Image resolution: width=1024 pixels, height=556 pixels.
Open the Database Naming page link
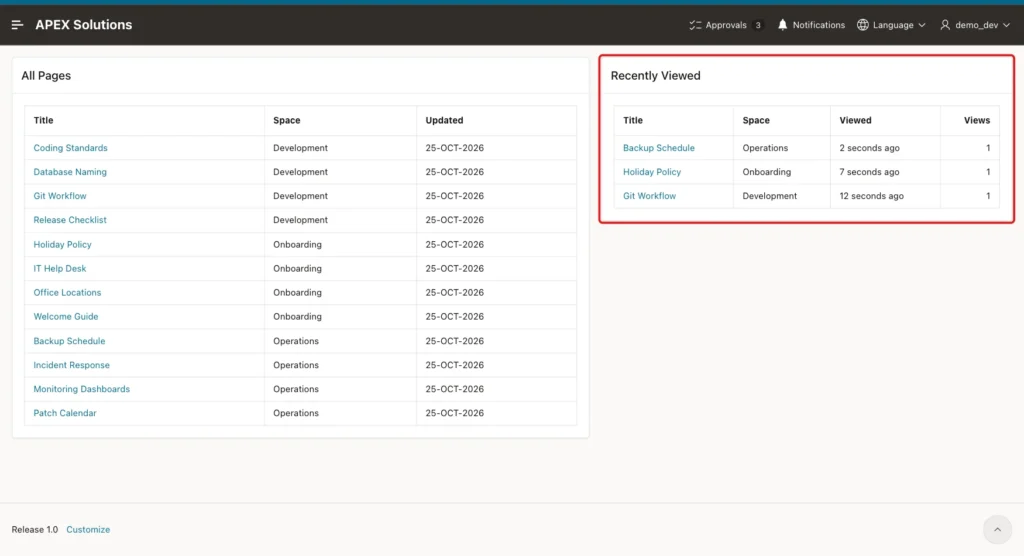pyautogui.click(x=70, y=172)
